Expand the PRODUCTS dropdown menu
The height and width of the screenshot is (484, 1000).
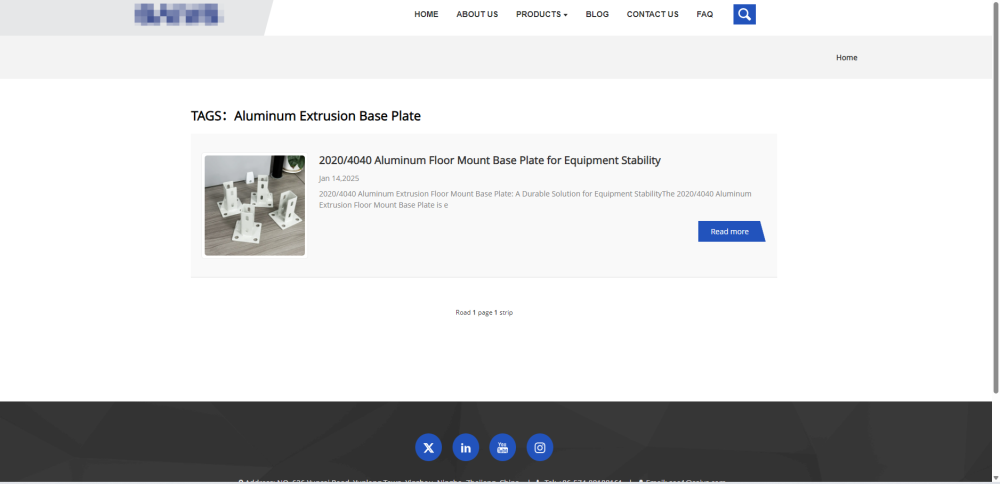click(x=541, y=14)
